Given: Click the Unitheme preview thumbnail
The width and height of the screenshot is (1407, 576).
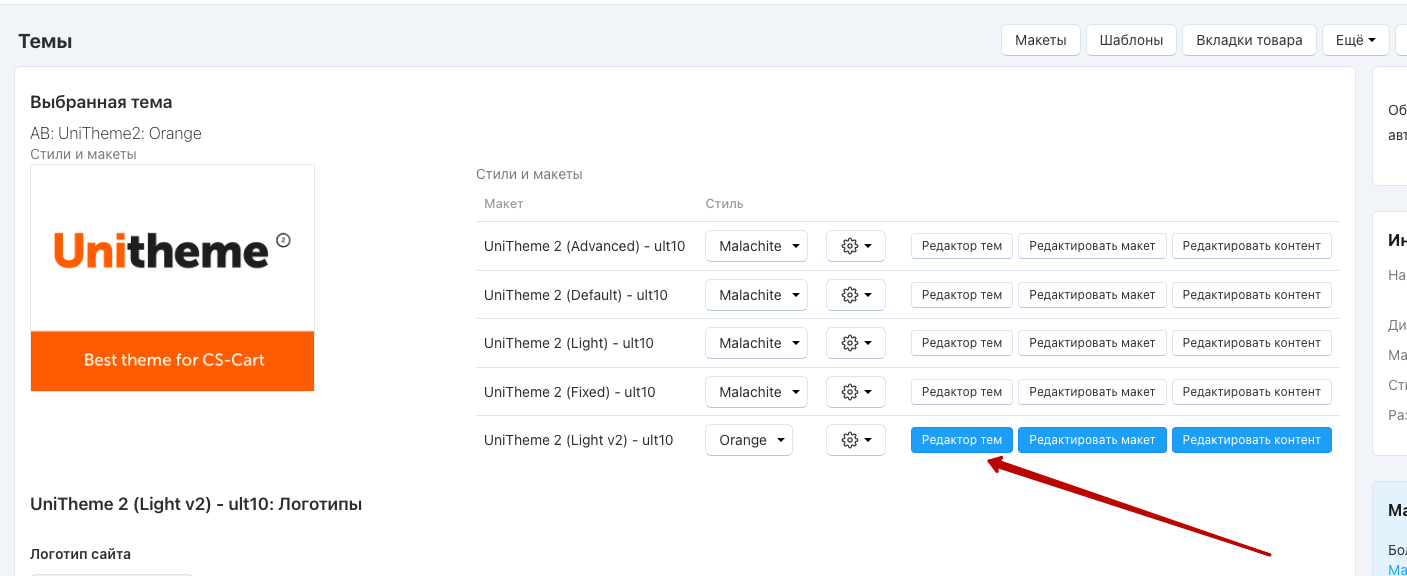Looking at the screenshot, I should (173, 278).
